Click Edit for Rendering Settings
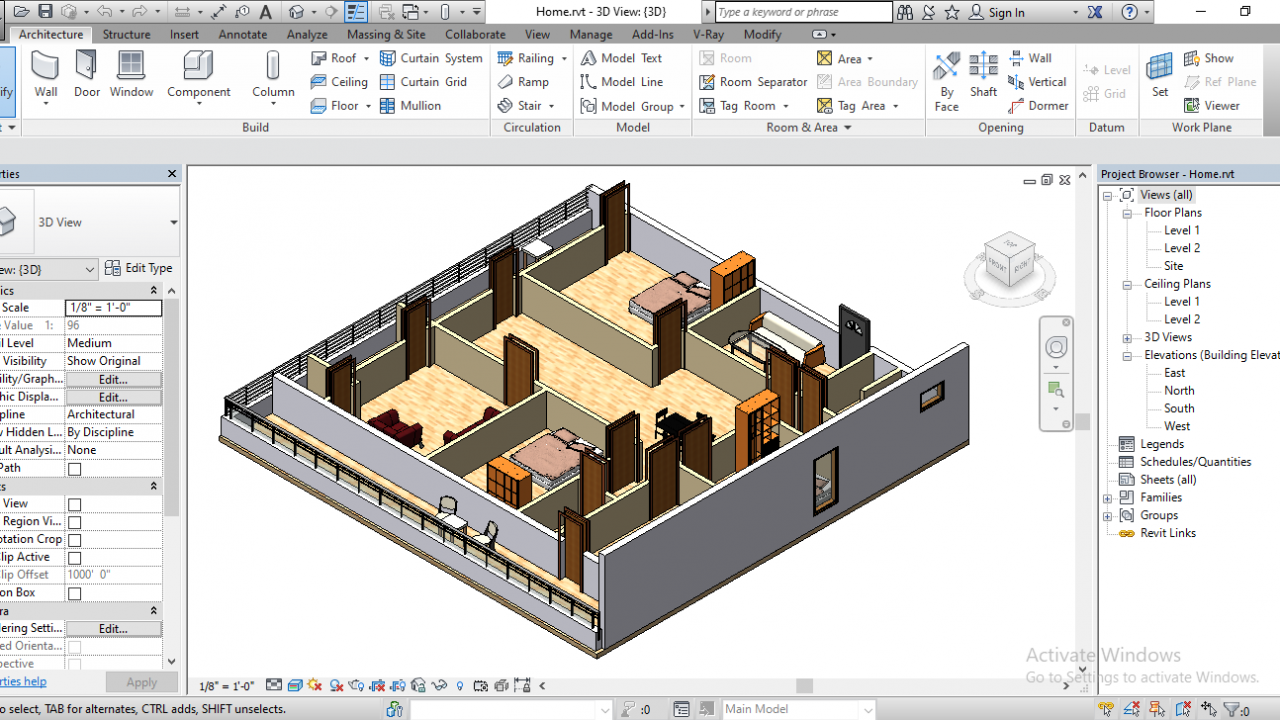This screenshot has height=720, width=1280. [113, 628]
